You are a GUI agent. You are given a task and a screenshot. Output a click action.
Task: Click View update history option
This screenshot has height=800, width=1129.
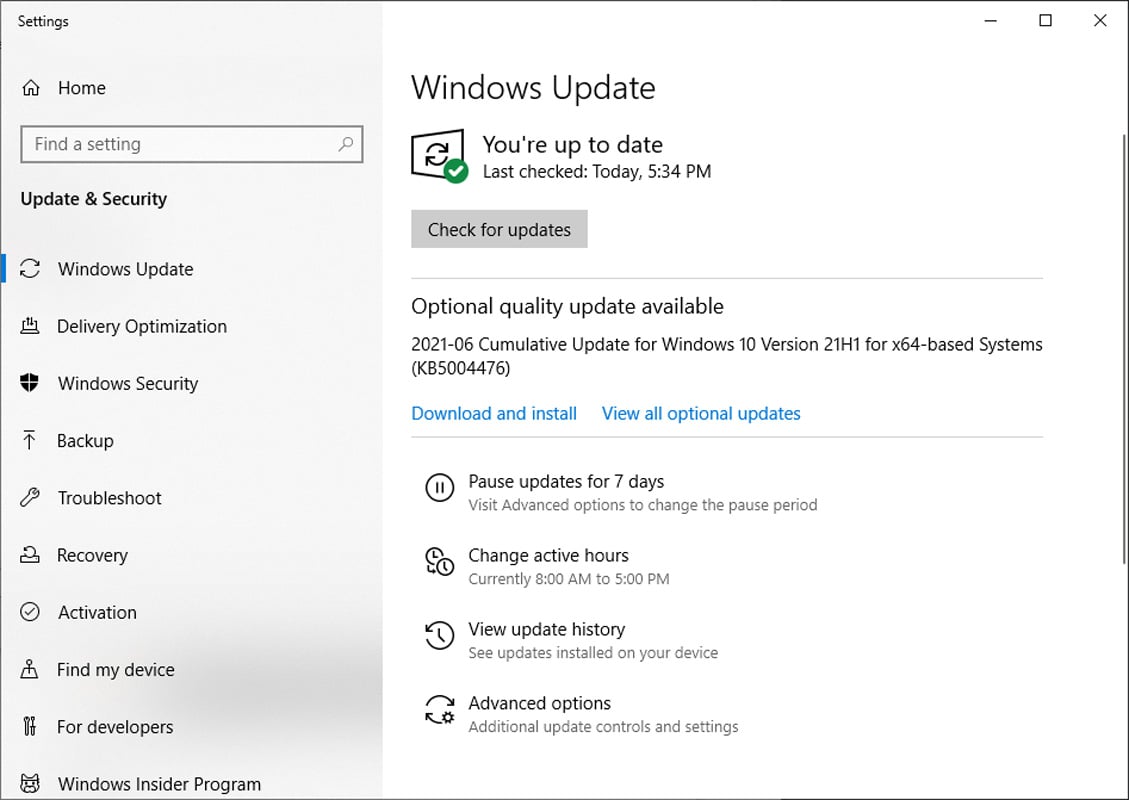coord(546,629)
